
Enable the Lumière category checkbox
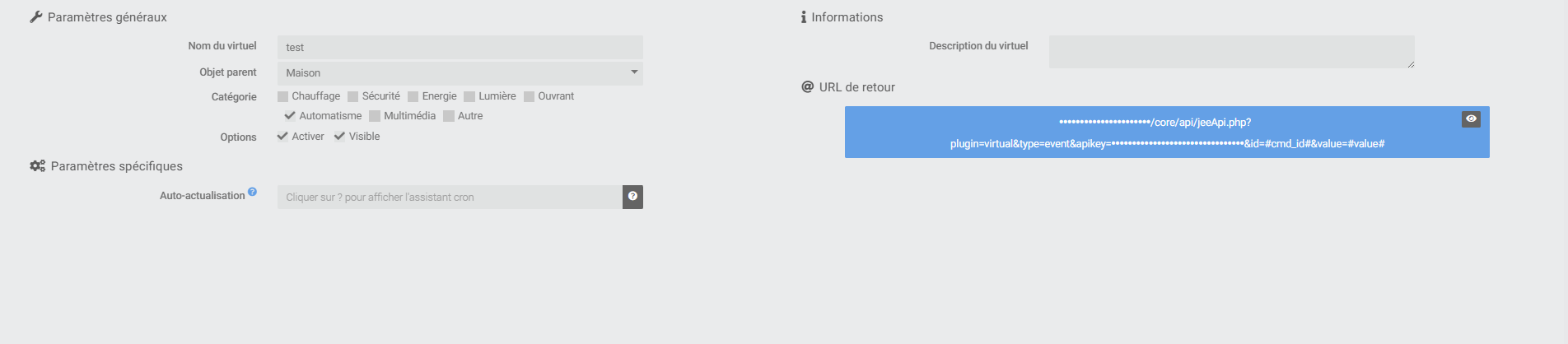469,97
